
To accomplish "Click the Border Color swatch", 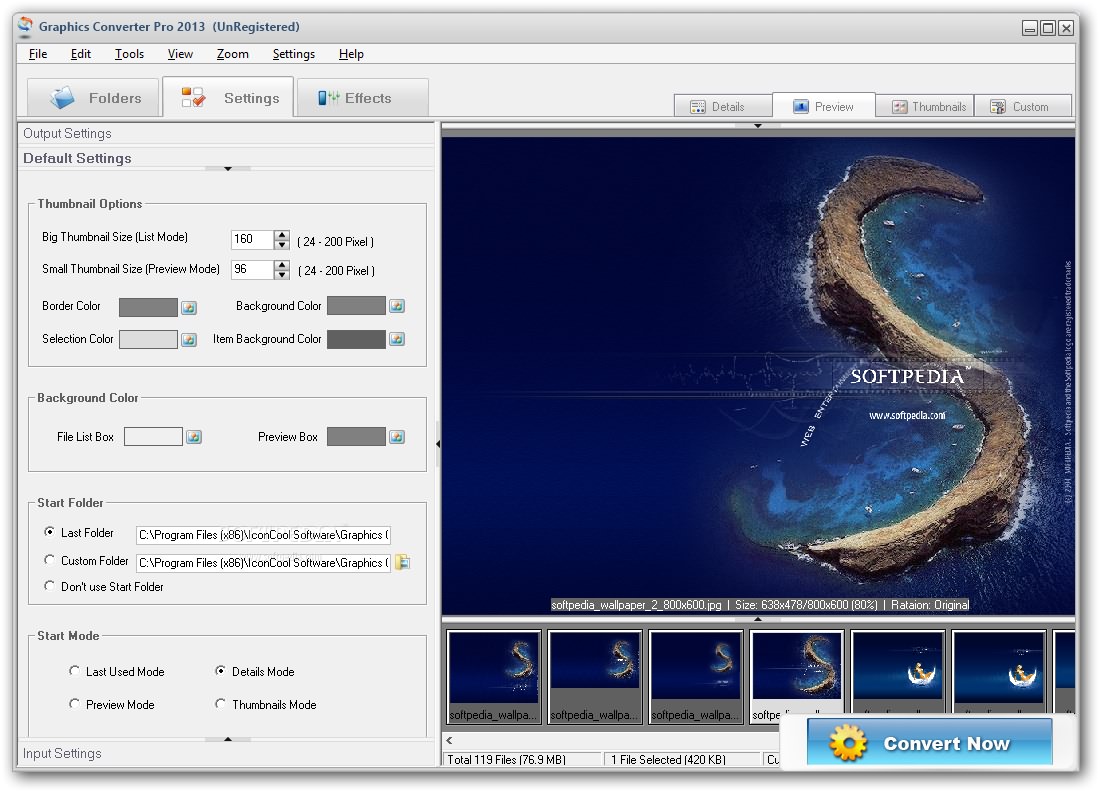I will tap(148, 307).
